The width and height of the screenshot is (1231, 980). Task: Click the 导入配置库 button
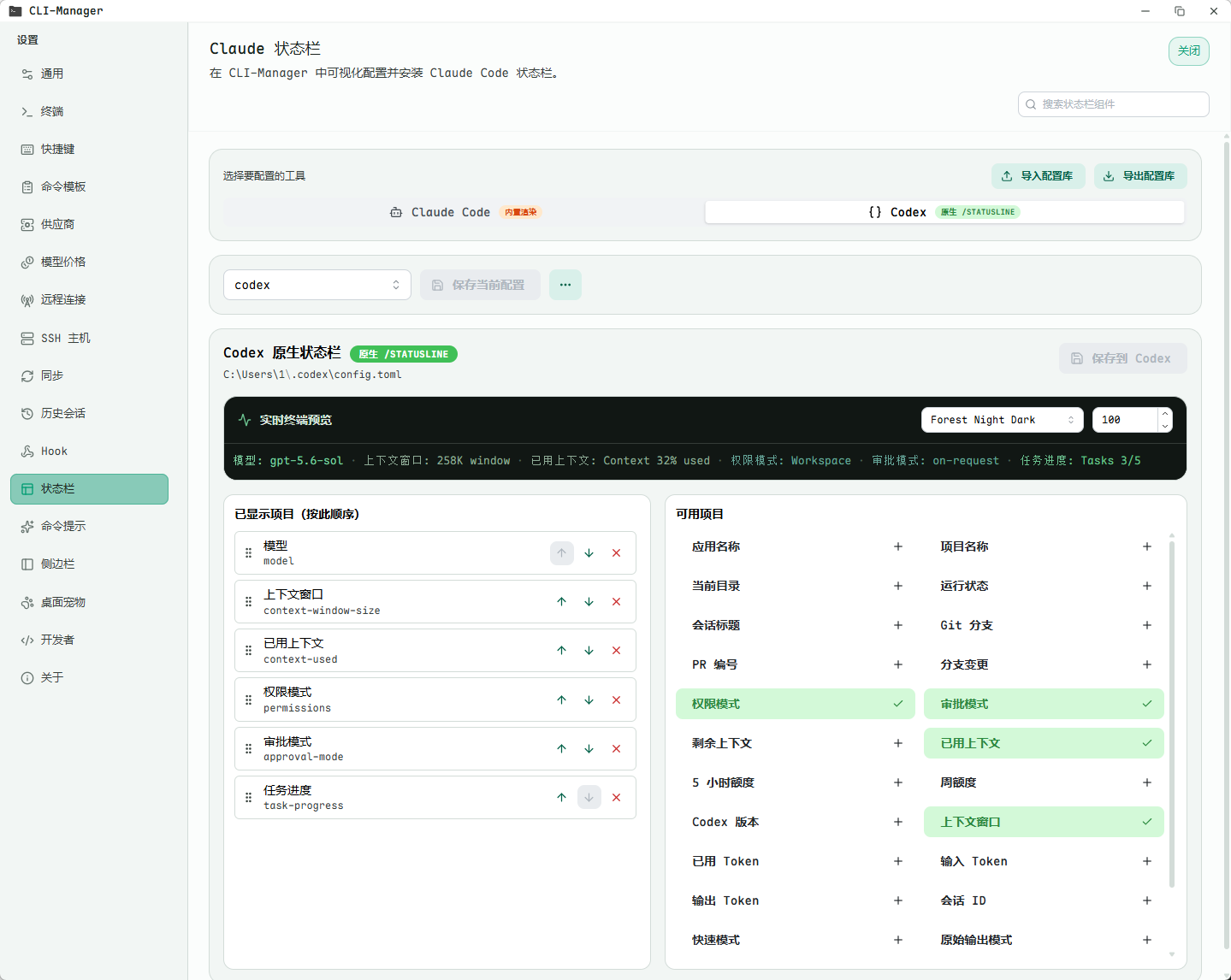pyautogui.click(x=1039, y=176)
